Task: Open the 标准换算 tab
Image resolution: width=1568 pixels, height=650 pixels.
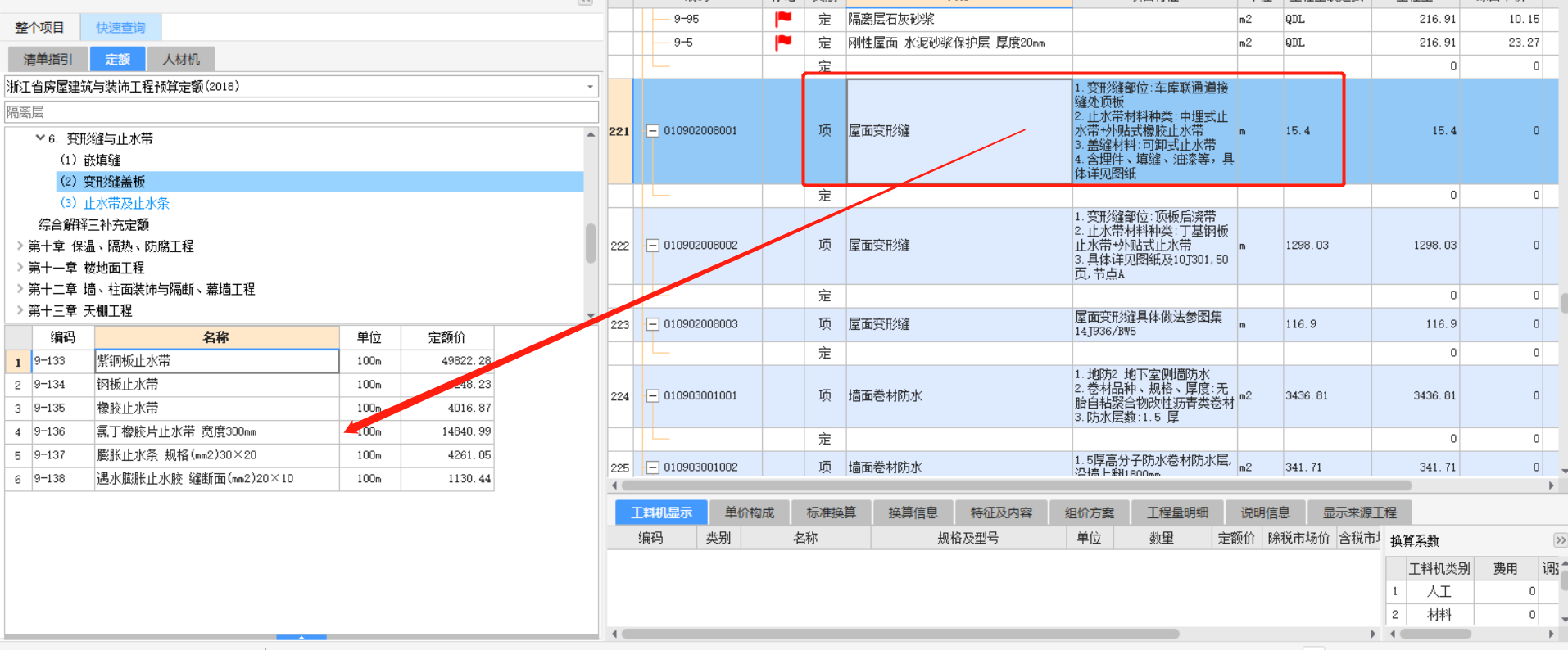Action: [831, 512]
